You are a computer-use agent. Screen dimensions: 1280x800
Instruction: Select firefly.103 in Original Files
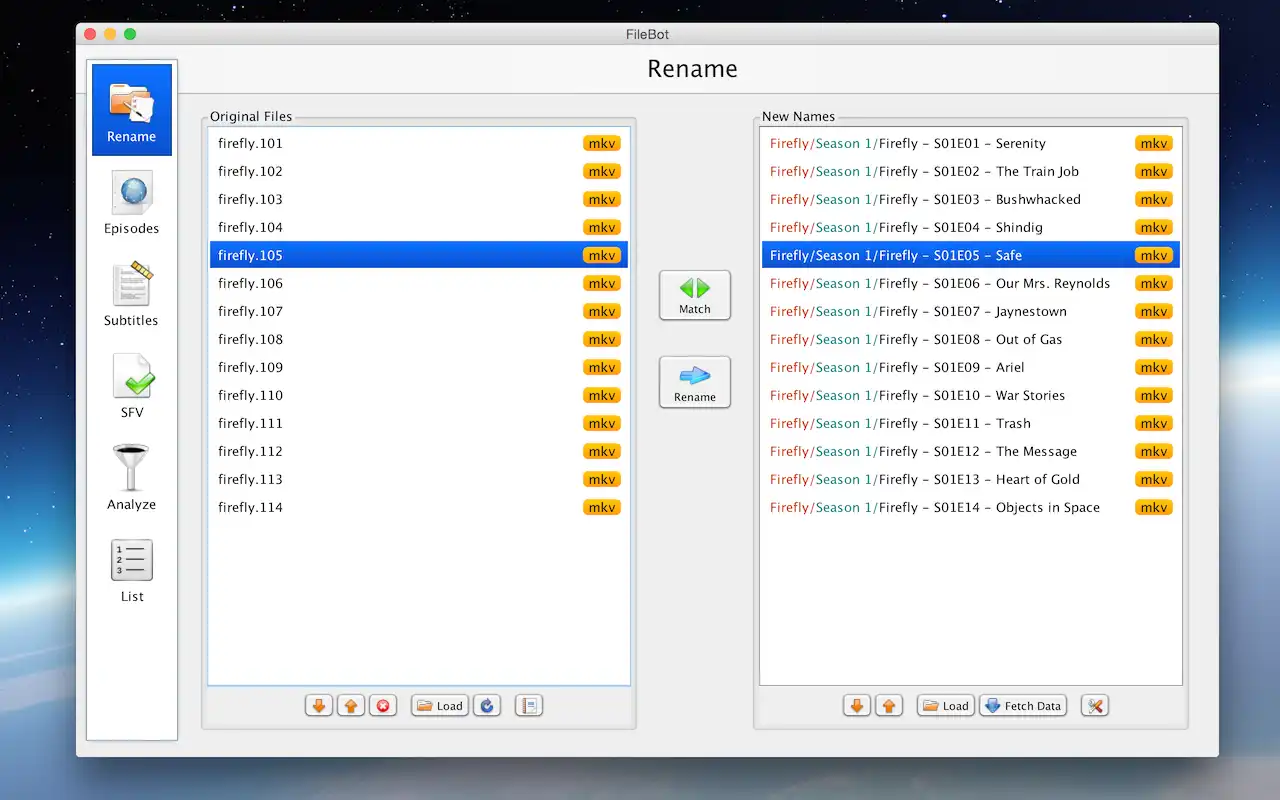pyautogui.click(x=419, y=199)
